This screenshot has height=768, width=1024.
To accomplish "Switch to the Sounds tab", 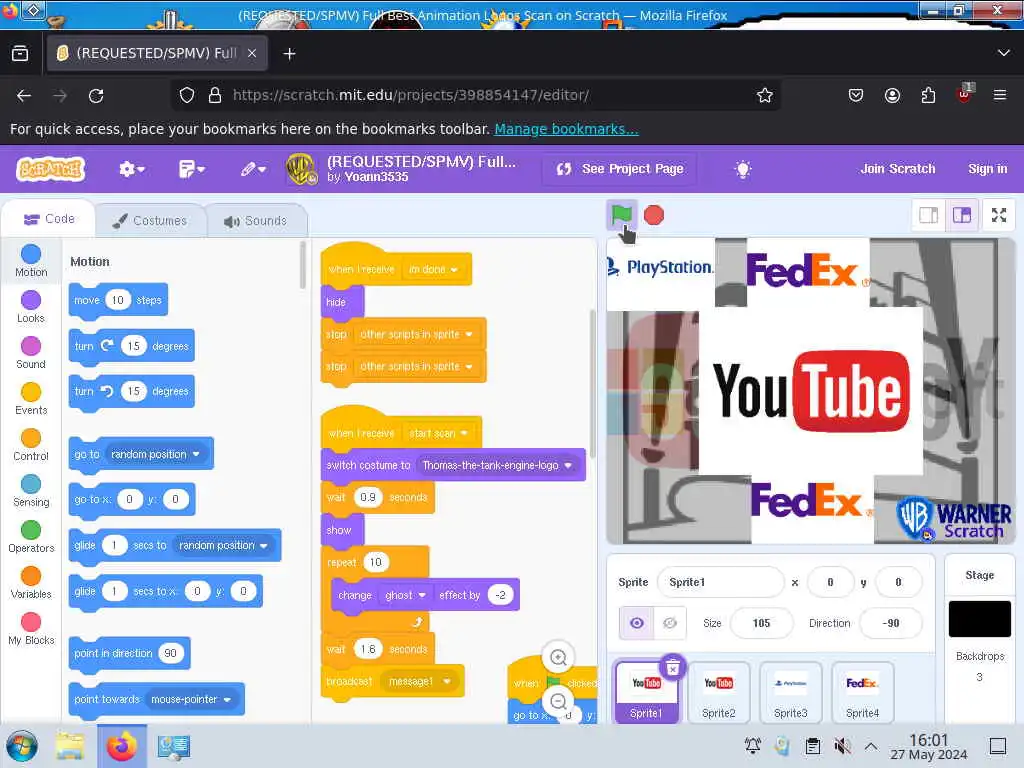I will pos(255,221).
